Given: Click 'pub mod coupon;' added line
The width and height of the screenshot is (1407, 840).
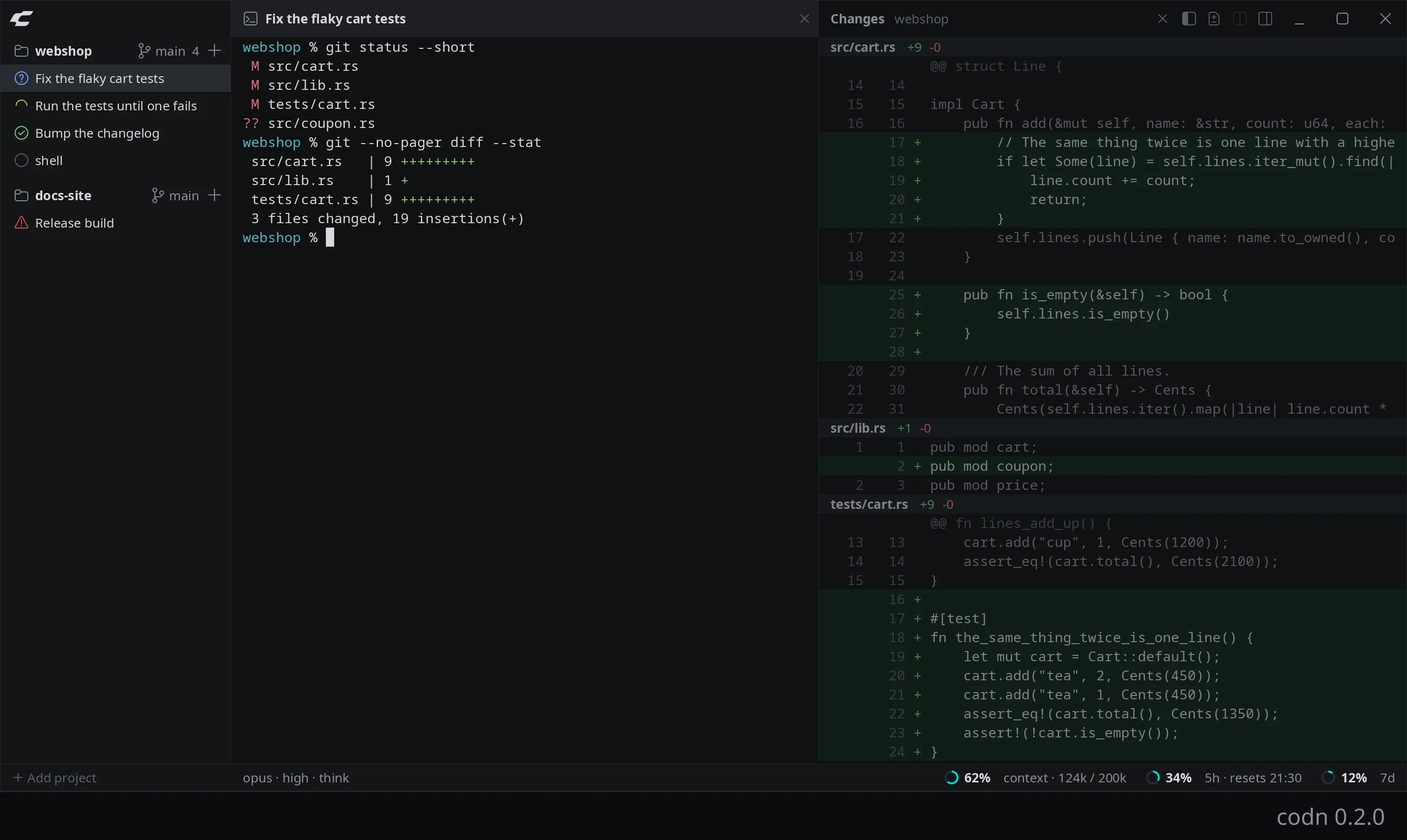Looking at the screenshot, I should (x=1112, y=466).
